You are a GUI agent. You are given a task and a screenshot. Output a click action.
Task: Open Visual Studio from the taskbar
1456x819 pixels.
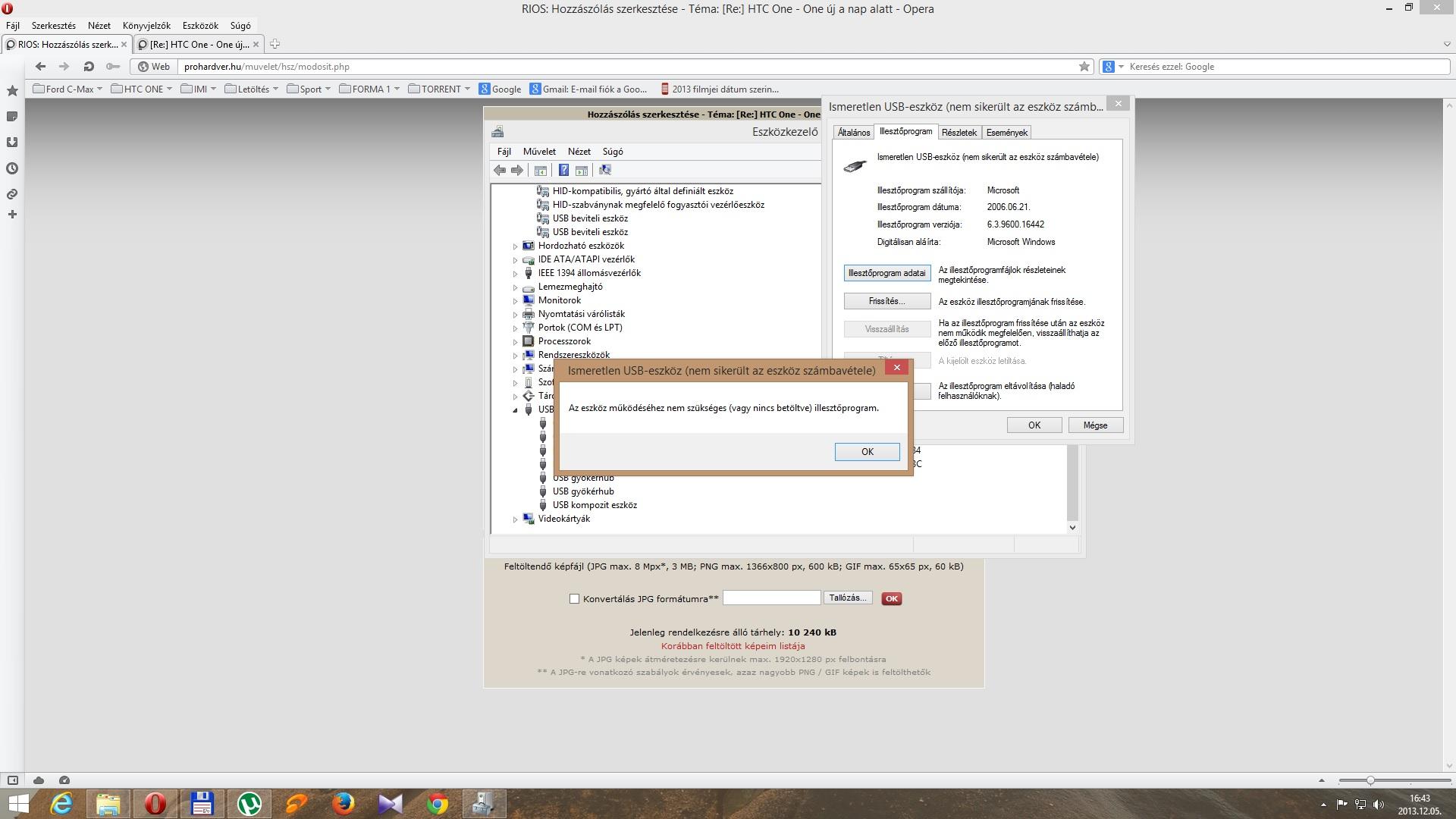click(x=390, y=804)
